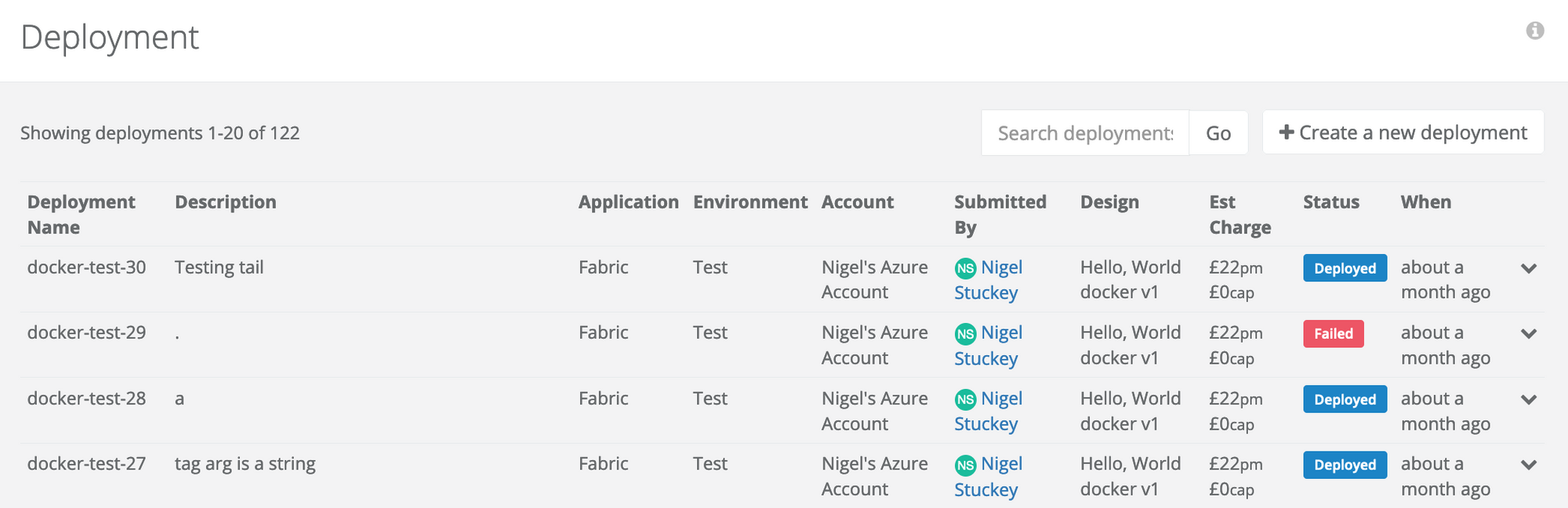Click Deployed badge on docker-test-27 row
Image resolution: width=1568 pixels, height=508 pixels.
point(1345,465)
